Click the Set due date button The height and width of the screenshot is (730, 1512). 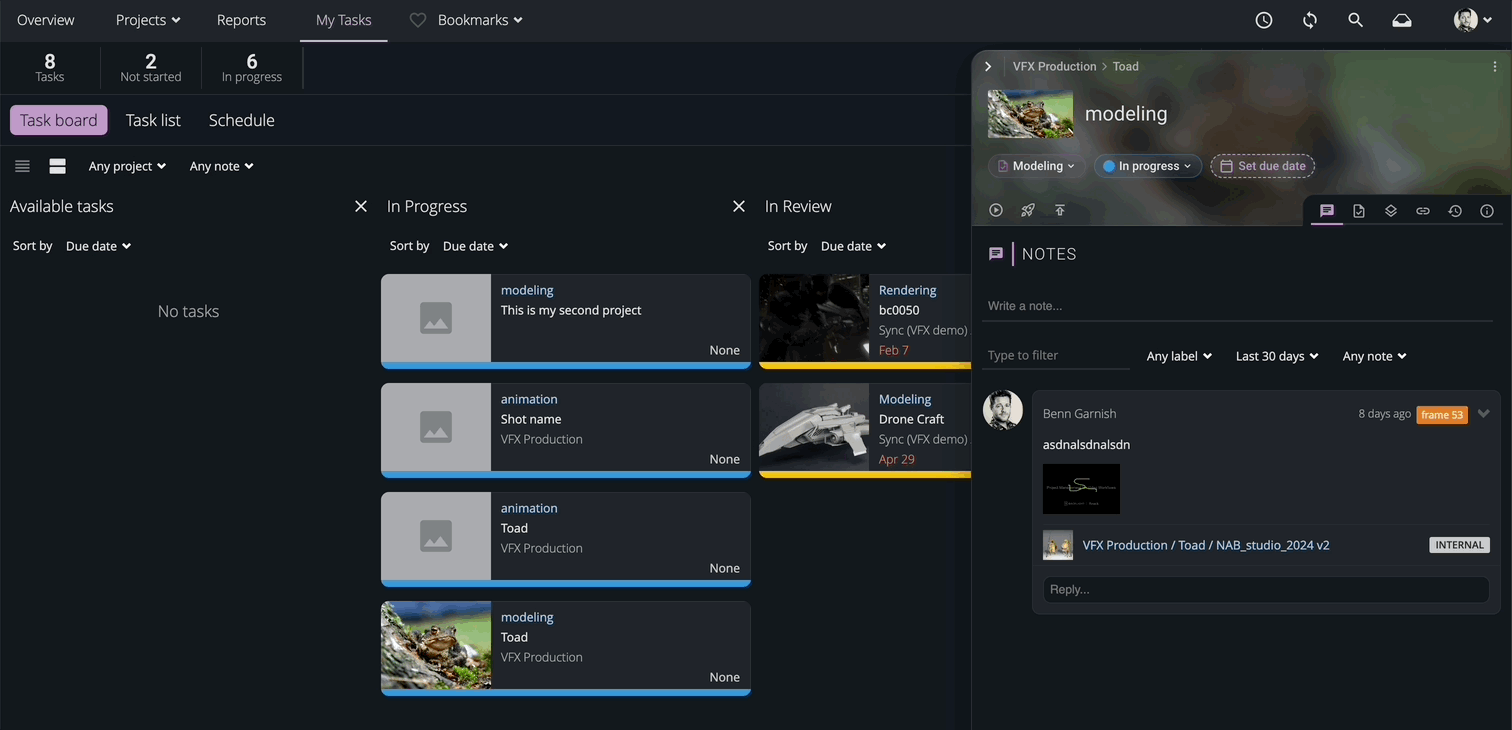1262,166
